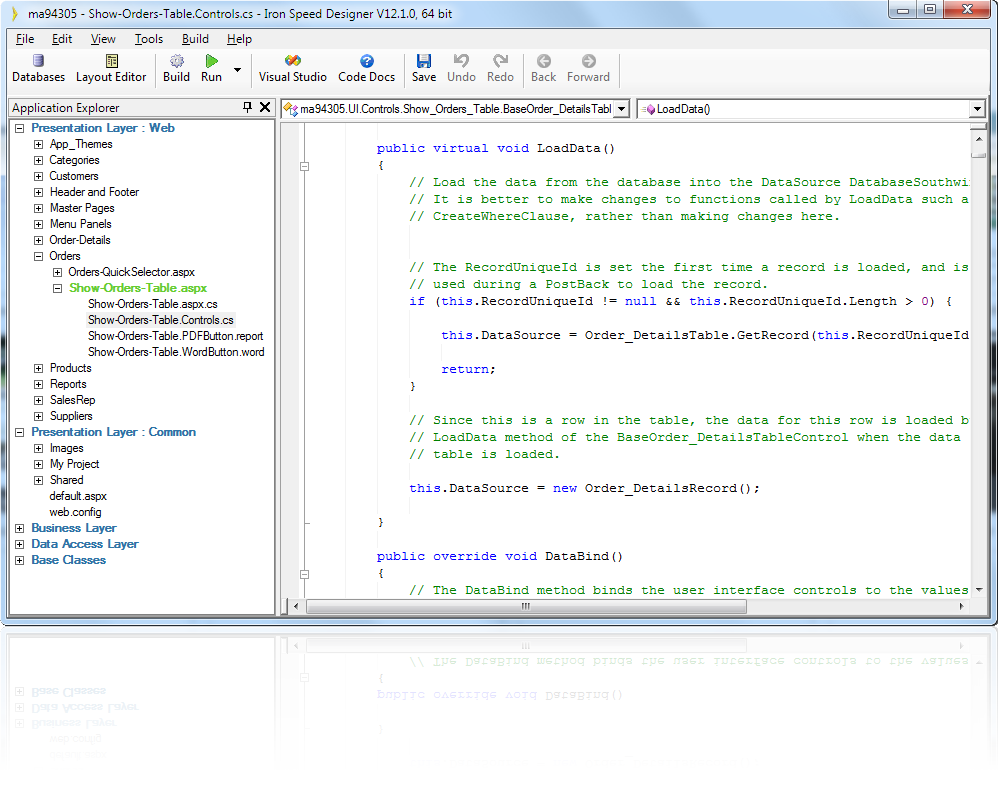Launch Visual Studio integration
The height and width of the screenshot is (800, 1000).
(x=292, y=70)
